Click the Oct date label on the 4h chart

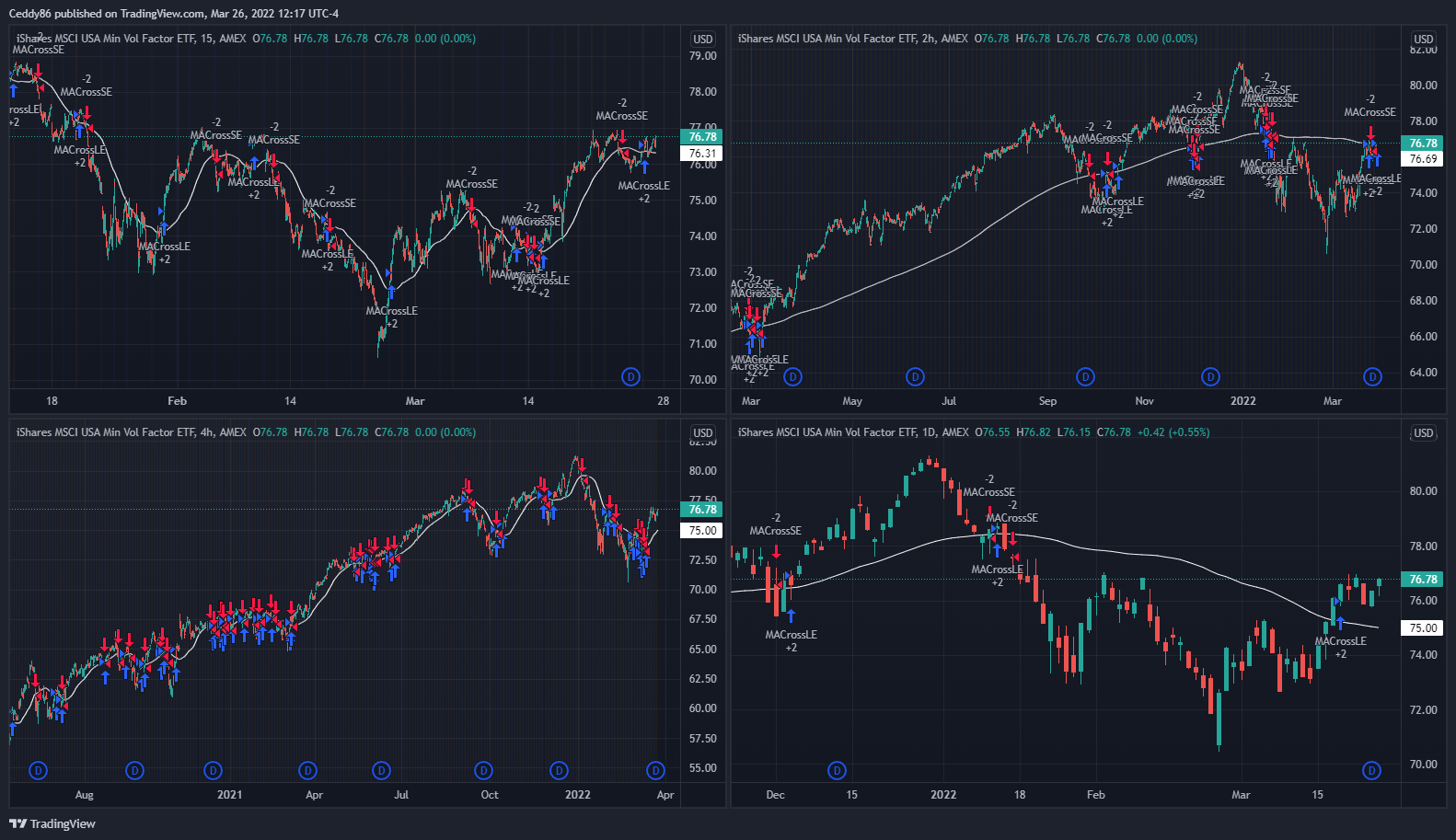(490, 794)
